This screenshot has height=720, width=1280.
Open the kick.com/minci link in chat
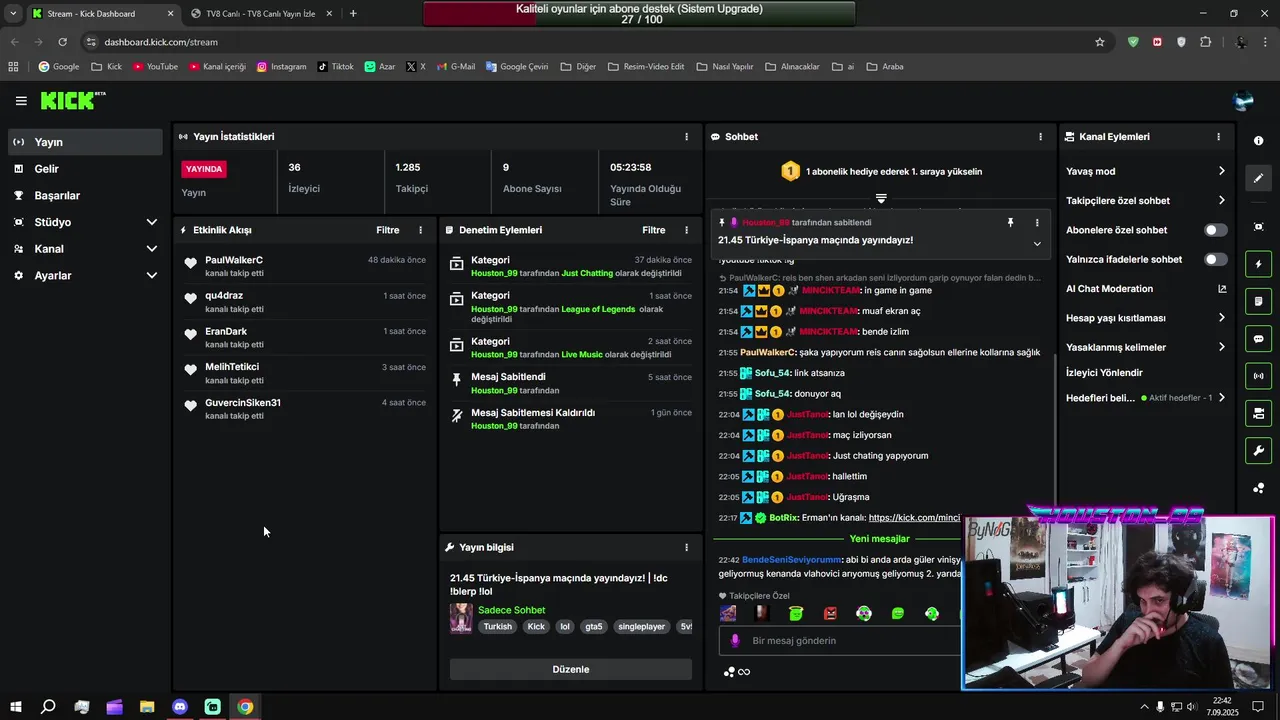[914, 518]
